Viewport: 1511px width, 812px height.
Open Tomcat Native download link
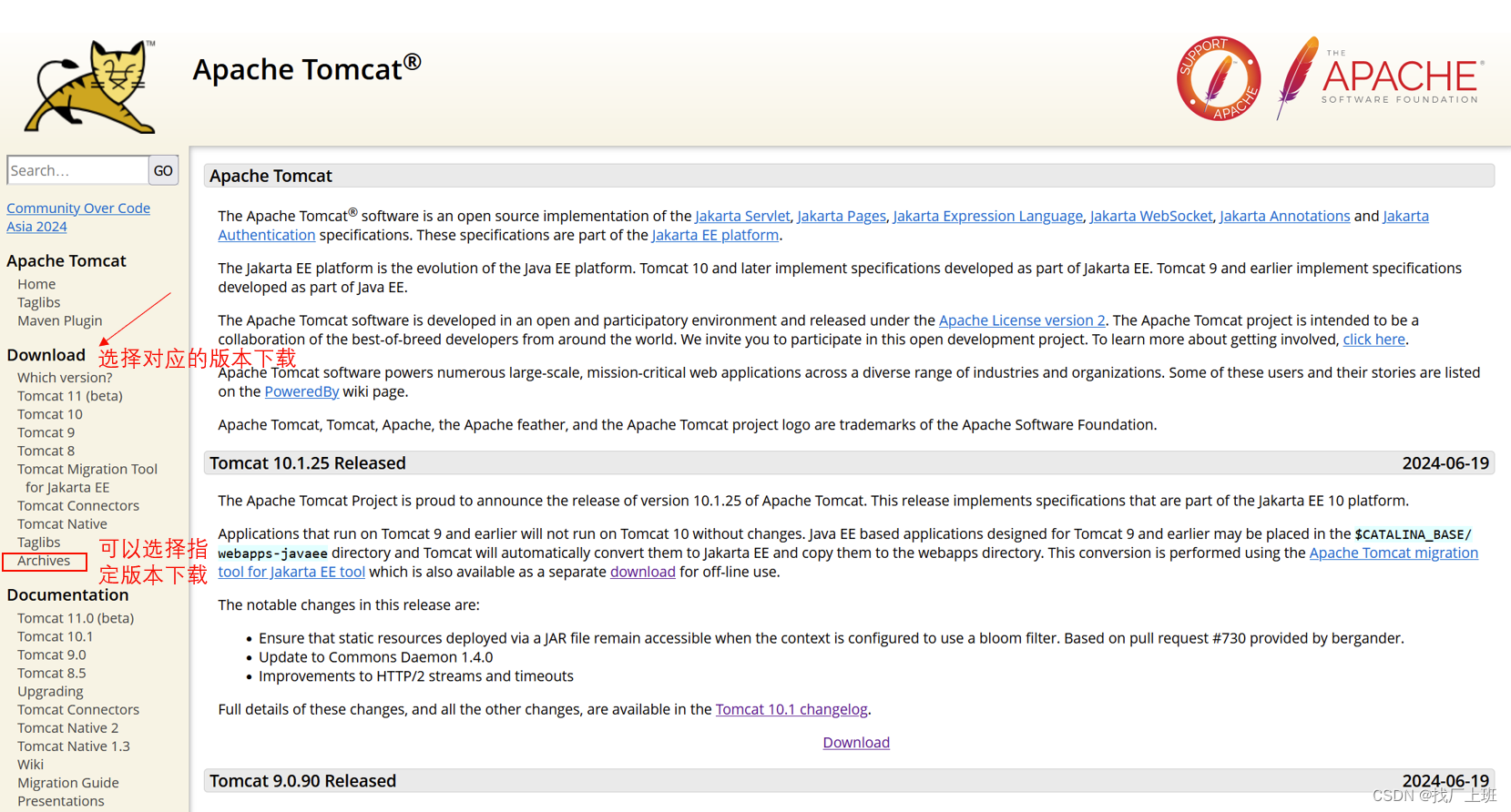pyautogui.click(x=62, y=523)
